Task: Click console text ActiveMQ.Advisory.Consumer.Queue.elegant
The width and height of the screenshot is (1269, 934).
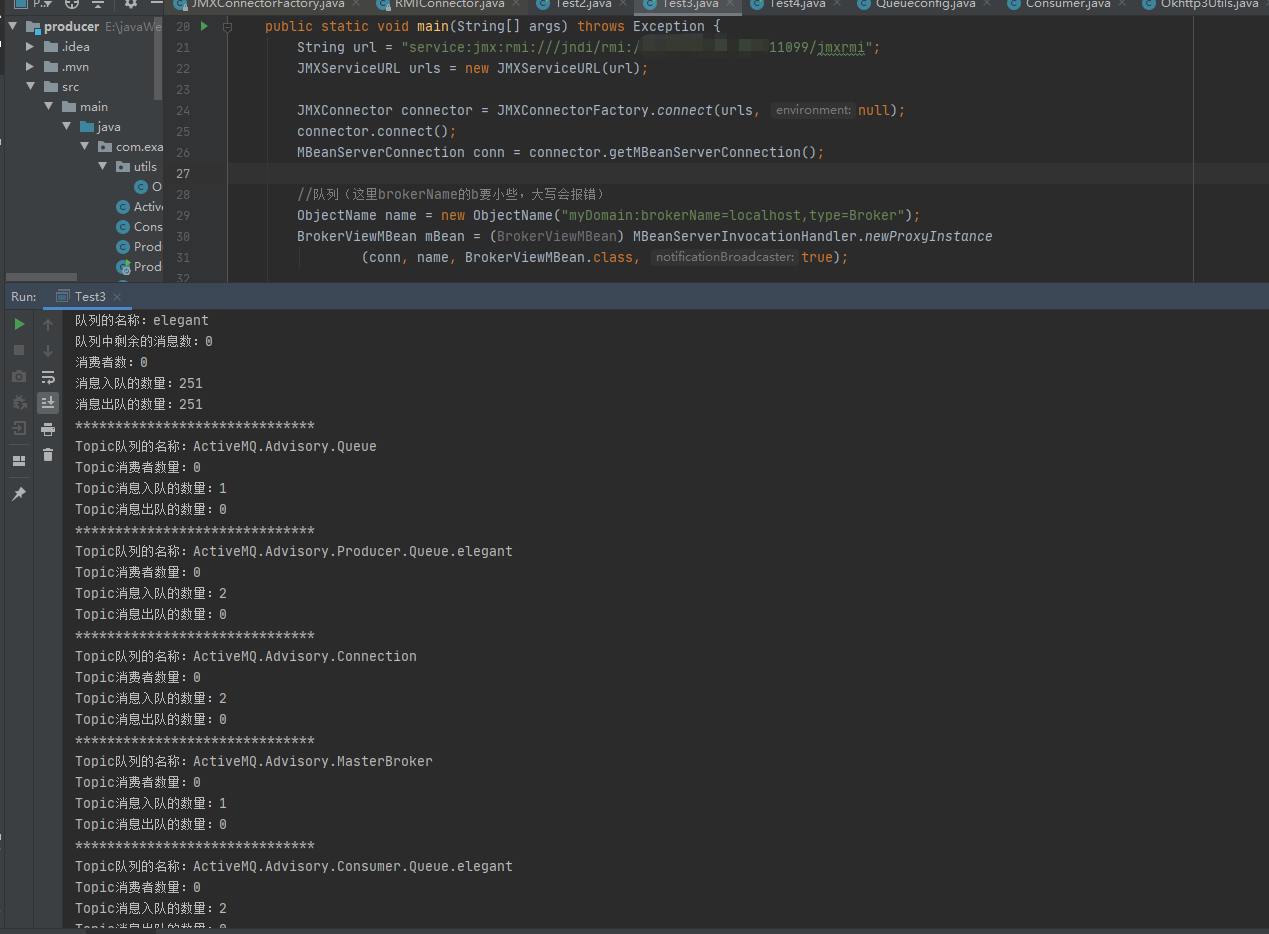Action: [x=353, y=866]
